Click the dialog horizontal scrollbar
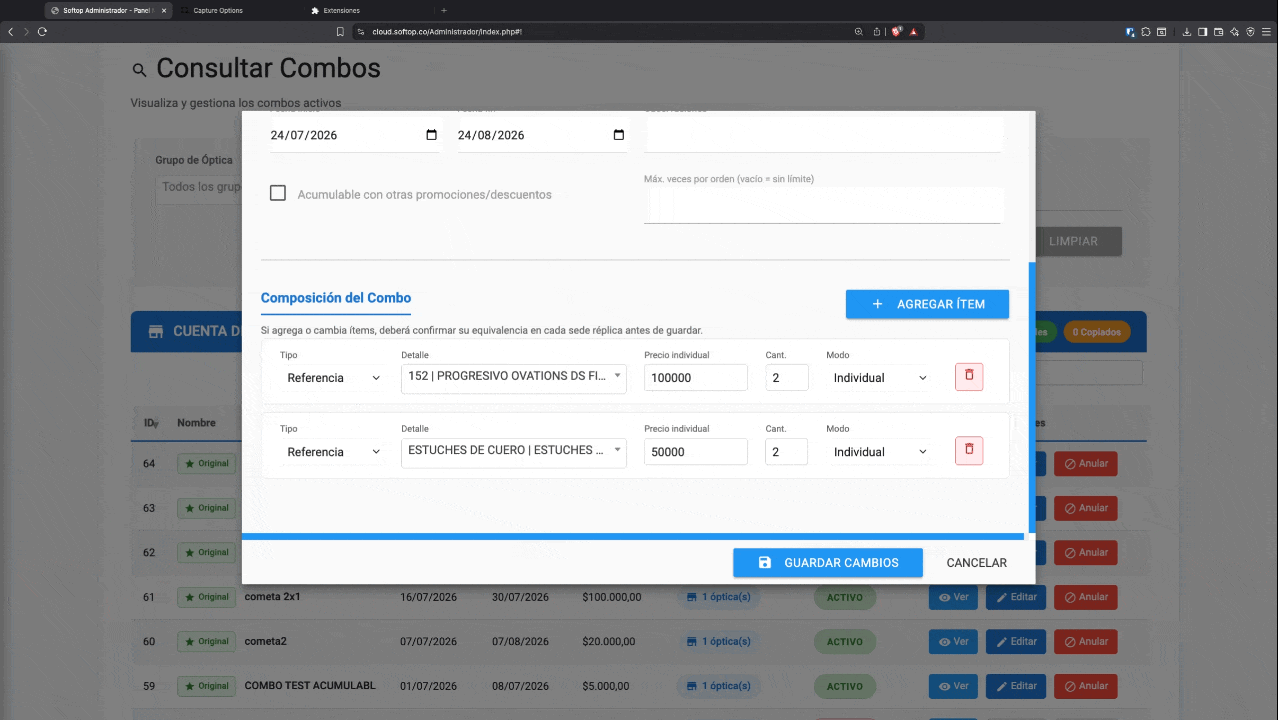Viewport: 1278px width, 720px height. [x=633, y=537]
